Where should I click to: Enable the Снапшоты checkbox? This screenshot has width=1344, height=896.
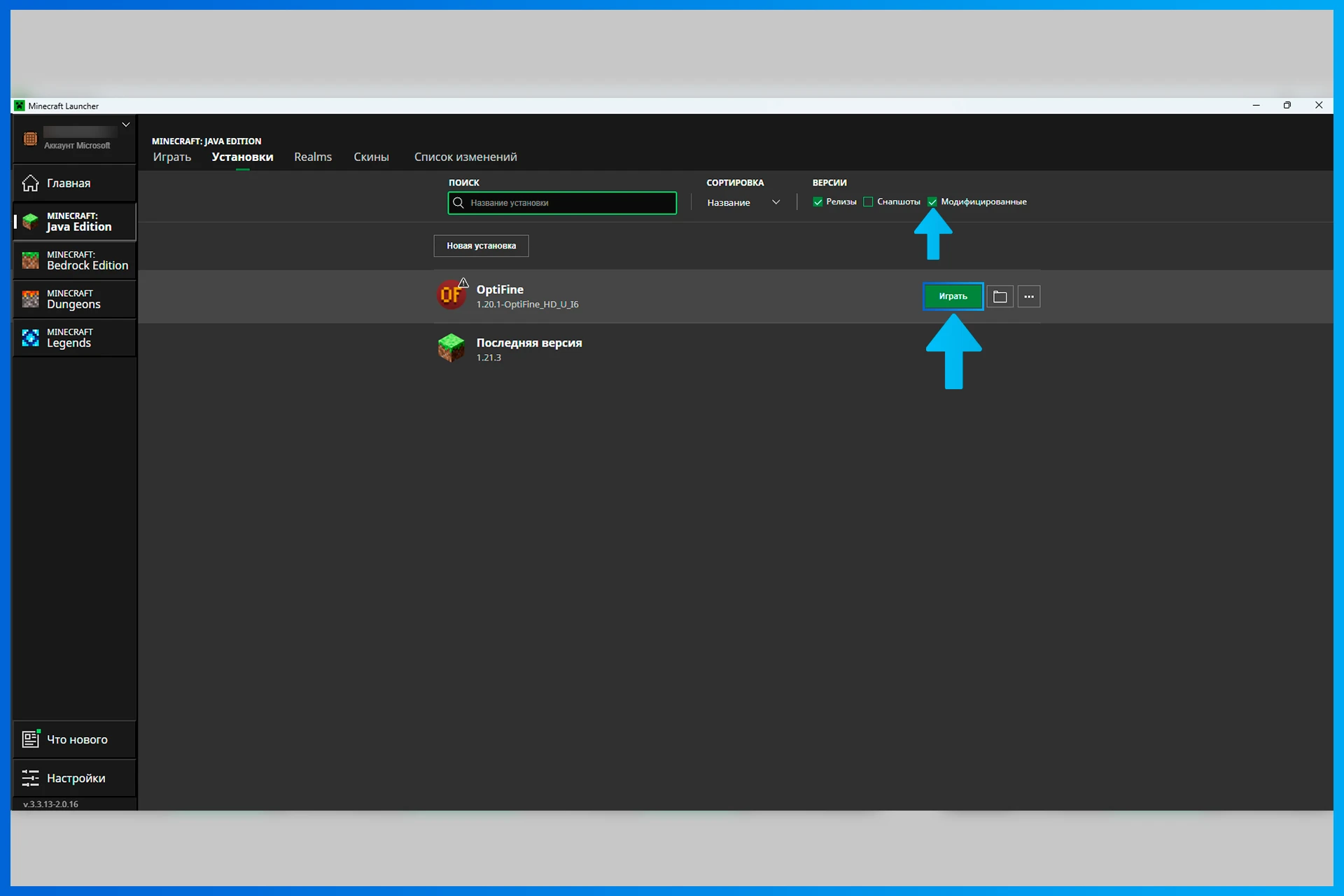click(868, 202)
